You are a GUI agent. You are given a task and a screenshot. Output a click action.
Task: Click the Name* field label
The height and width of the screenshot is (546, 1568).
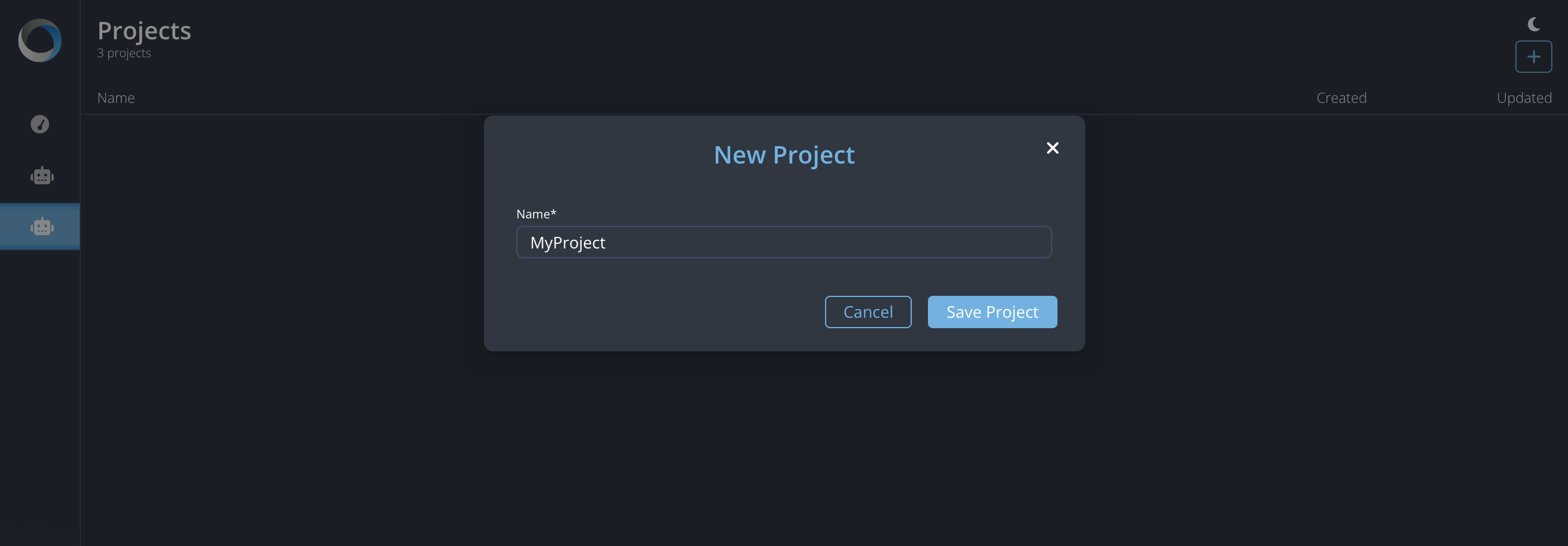click(535, 214)
